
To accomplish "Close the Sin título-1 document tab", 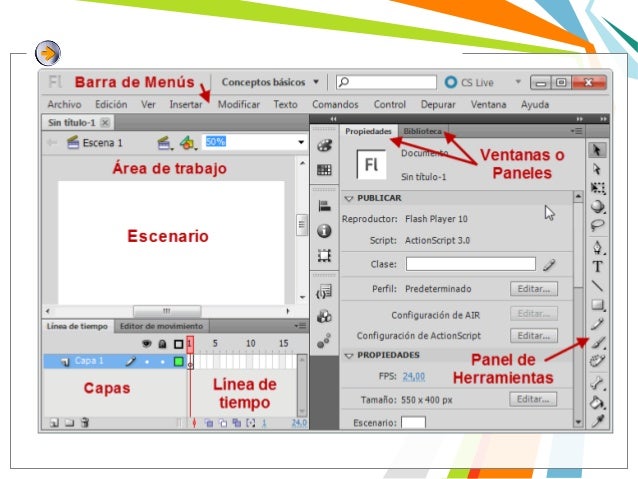I will (x=105, y=122).
